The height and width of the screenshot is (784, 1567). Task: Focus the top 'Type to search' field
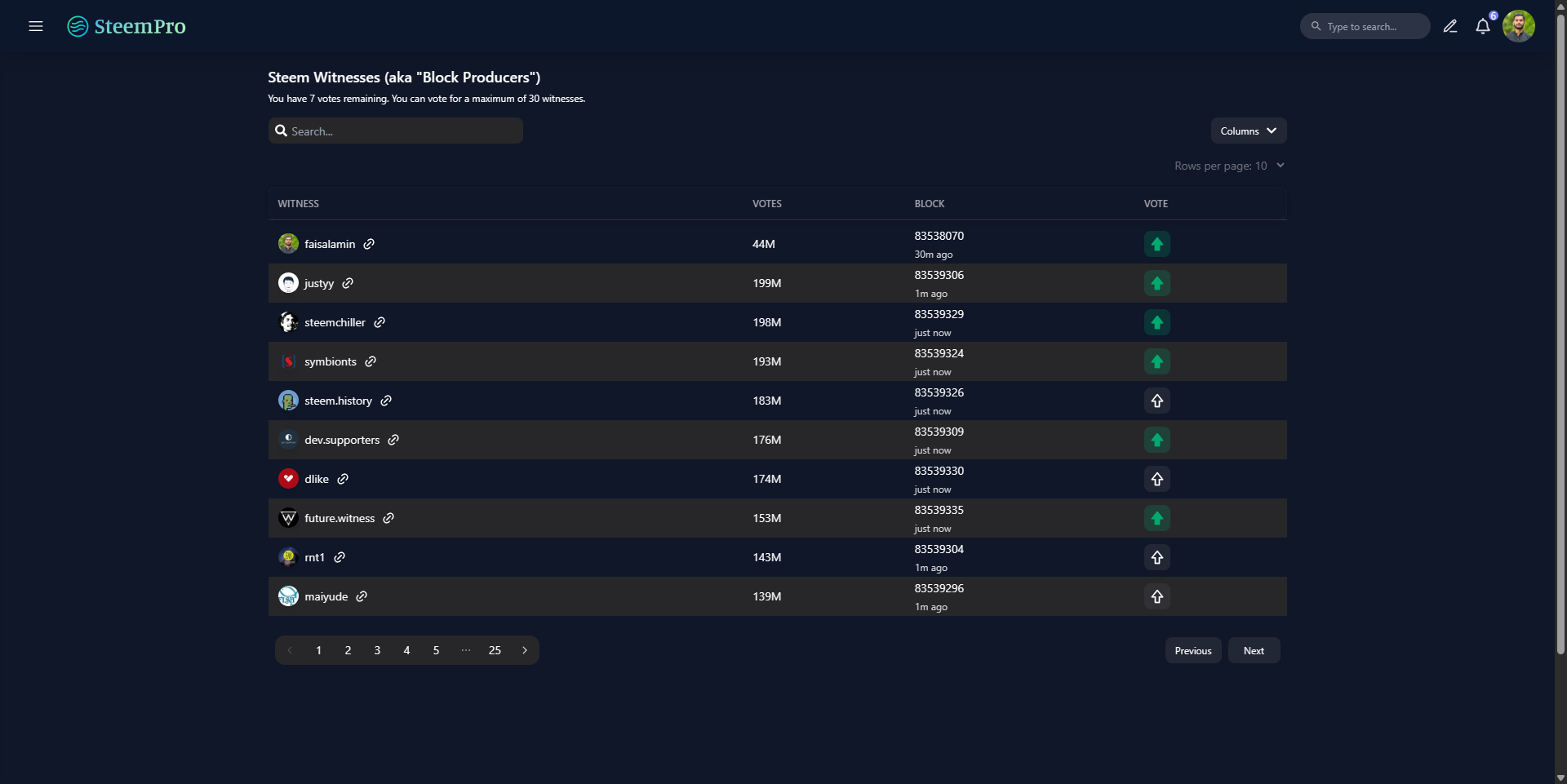point(1365,26)
